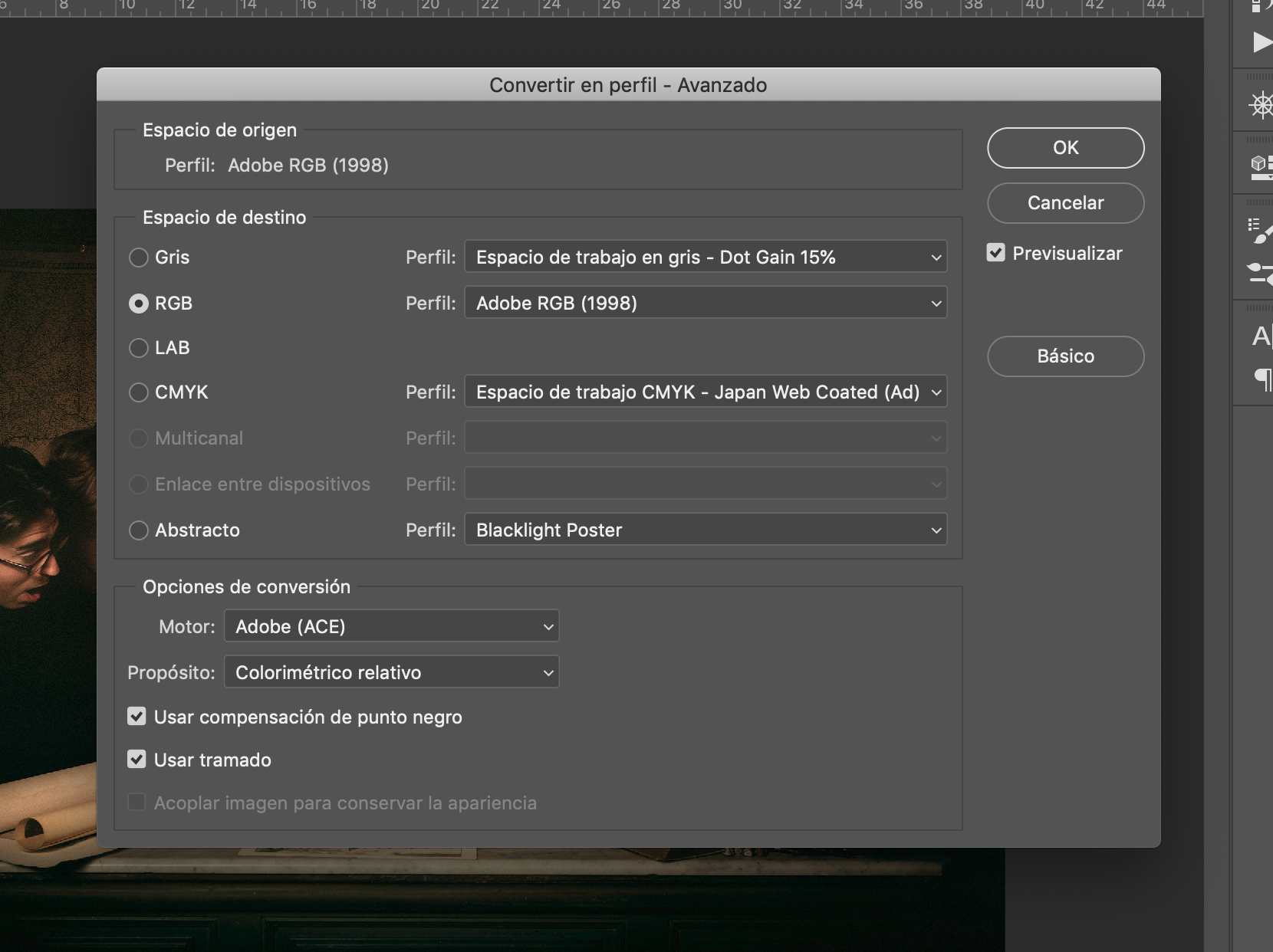Click the Motor: label

click(x=186, y=627)
